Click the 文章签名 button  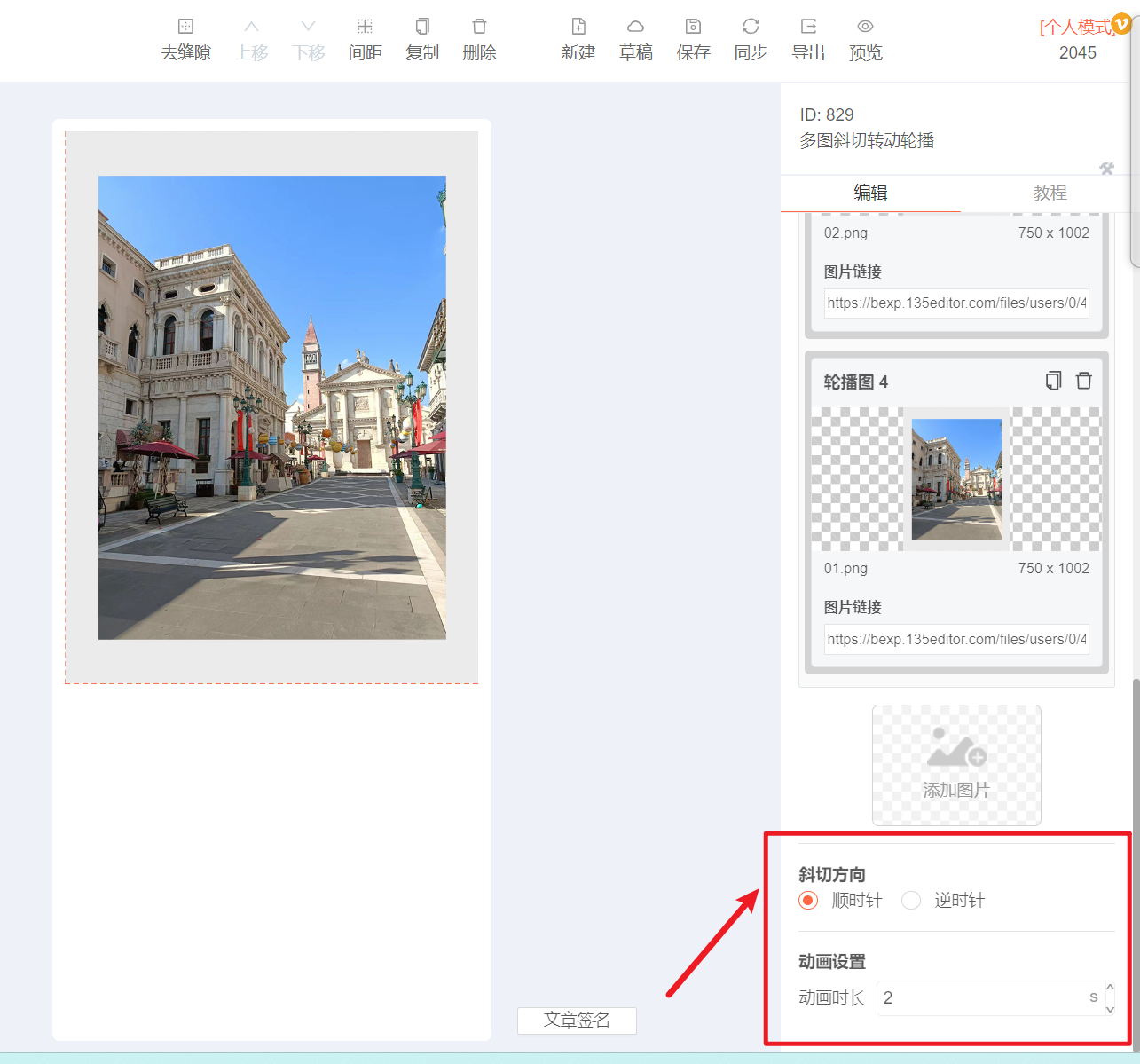pyautogui.click(x=577, y=1021)
